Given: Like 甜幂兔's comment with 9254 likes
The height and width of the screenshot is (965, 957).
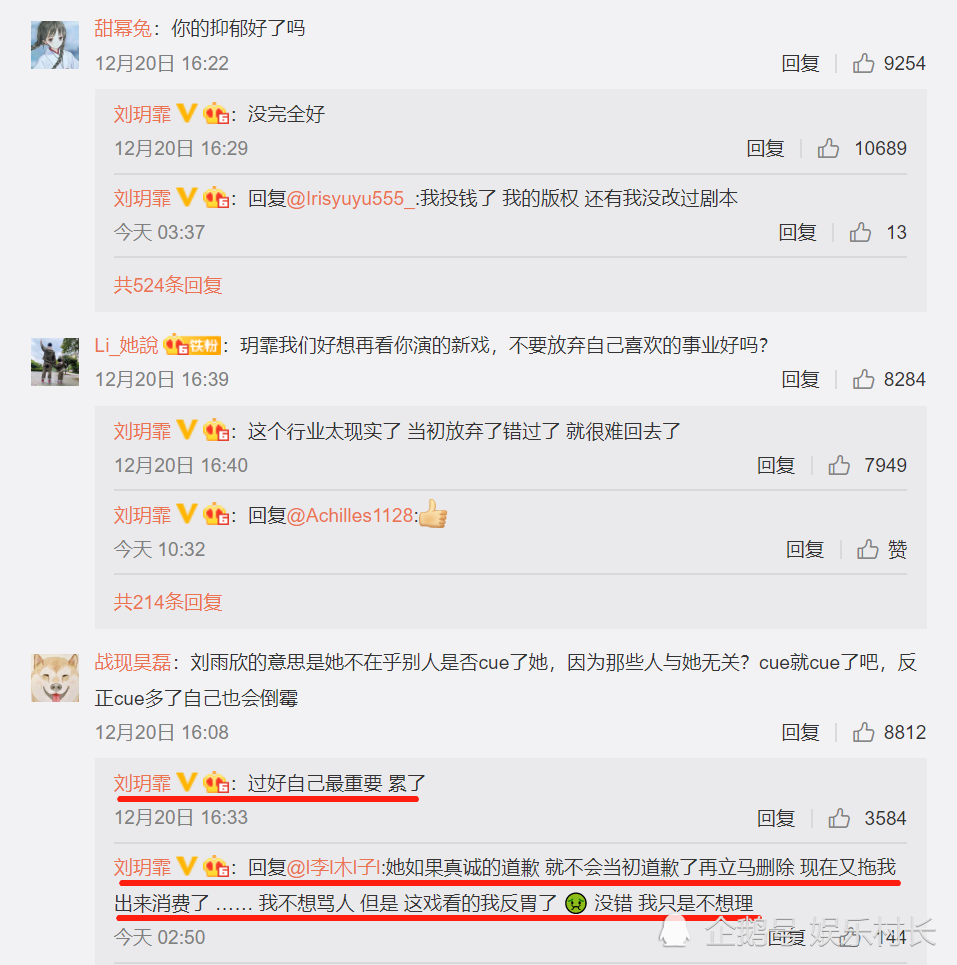Looking at the screenshot, I should (x=863, y=63).
